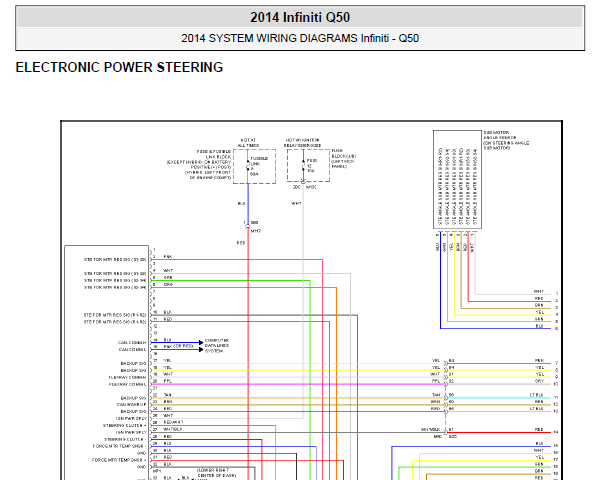Click the "ORG" wire label at pin 6
Image resolution: width=605 pixels, height=480 pixels.
pos(168,284)
